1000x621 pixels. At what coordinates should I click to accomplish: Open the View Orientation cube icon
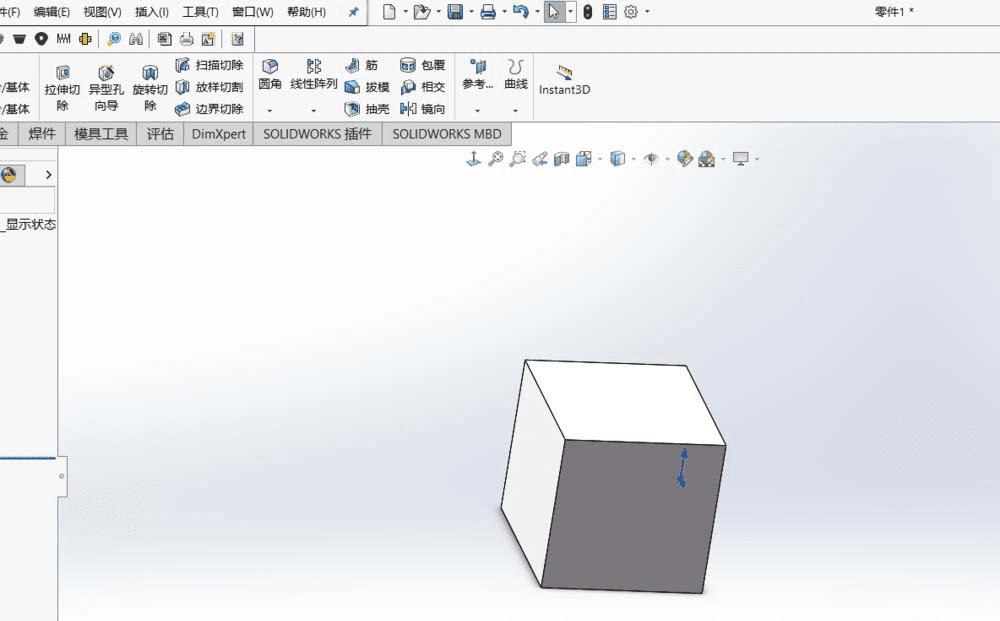tap(584, 159)
